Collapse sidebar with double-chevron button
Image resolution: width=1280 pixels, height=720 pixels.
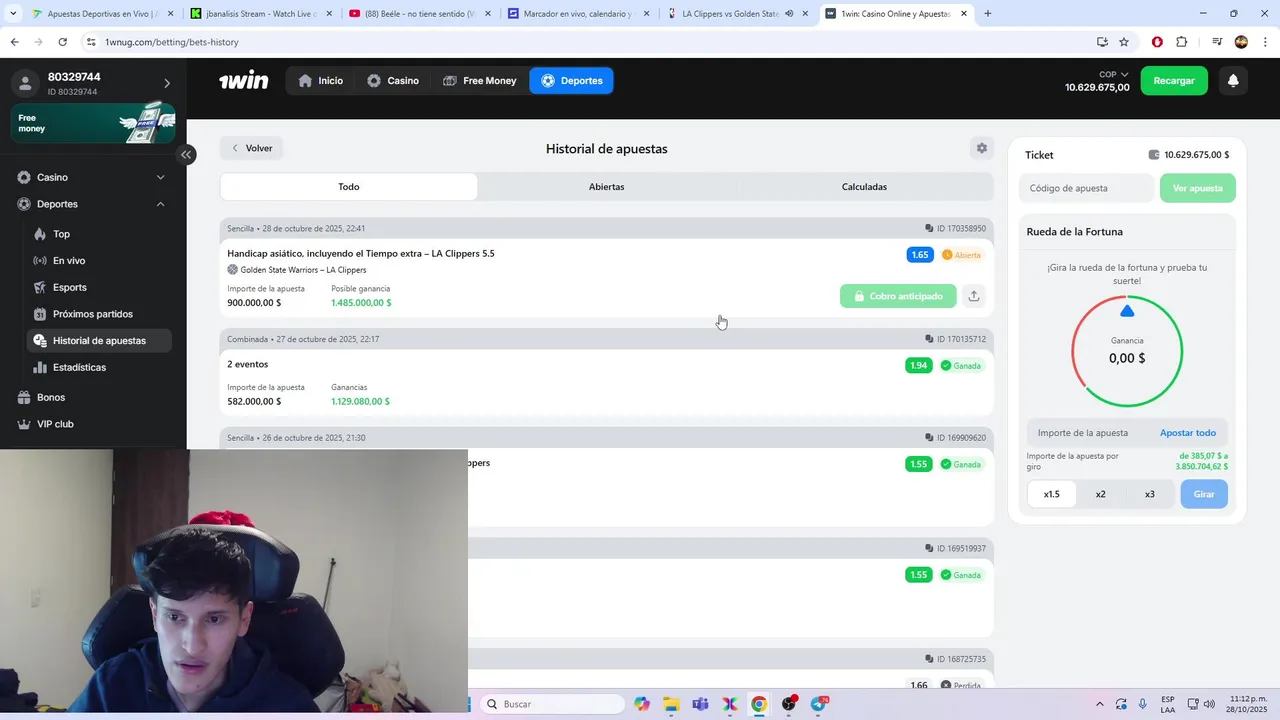pyautogui.click(x=186, y=154)
